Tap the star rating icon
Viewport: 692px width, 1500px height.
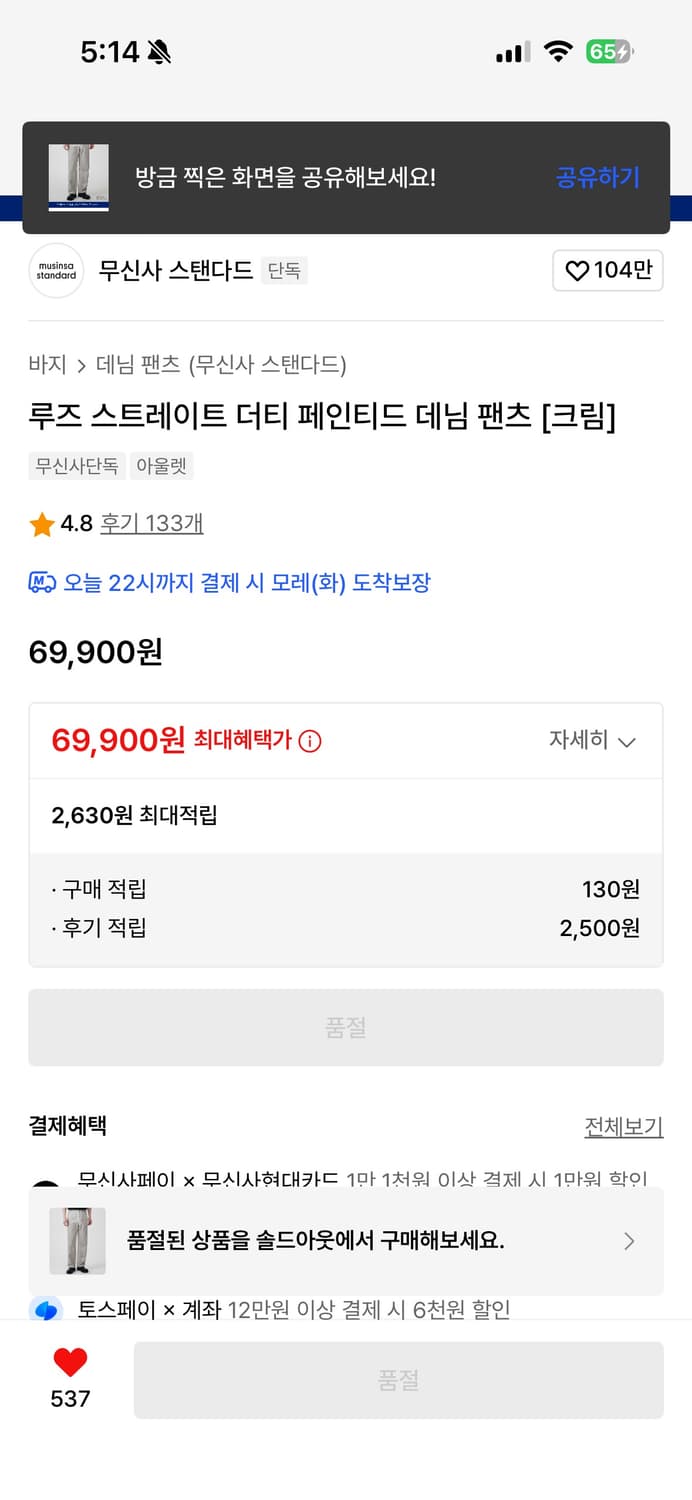point(41,523)
